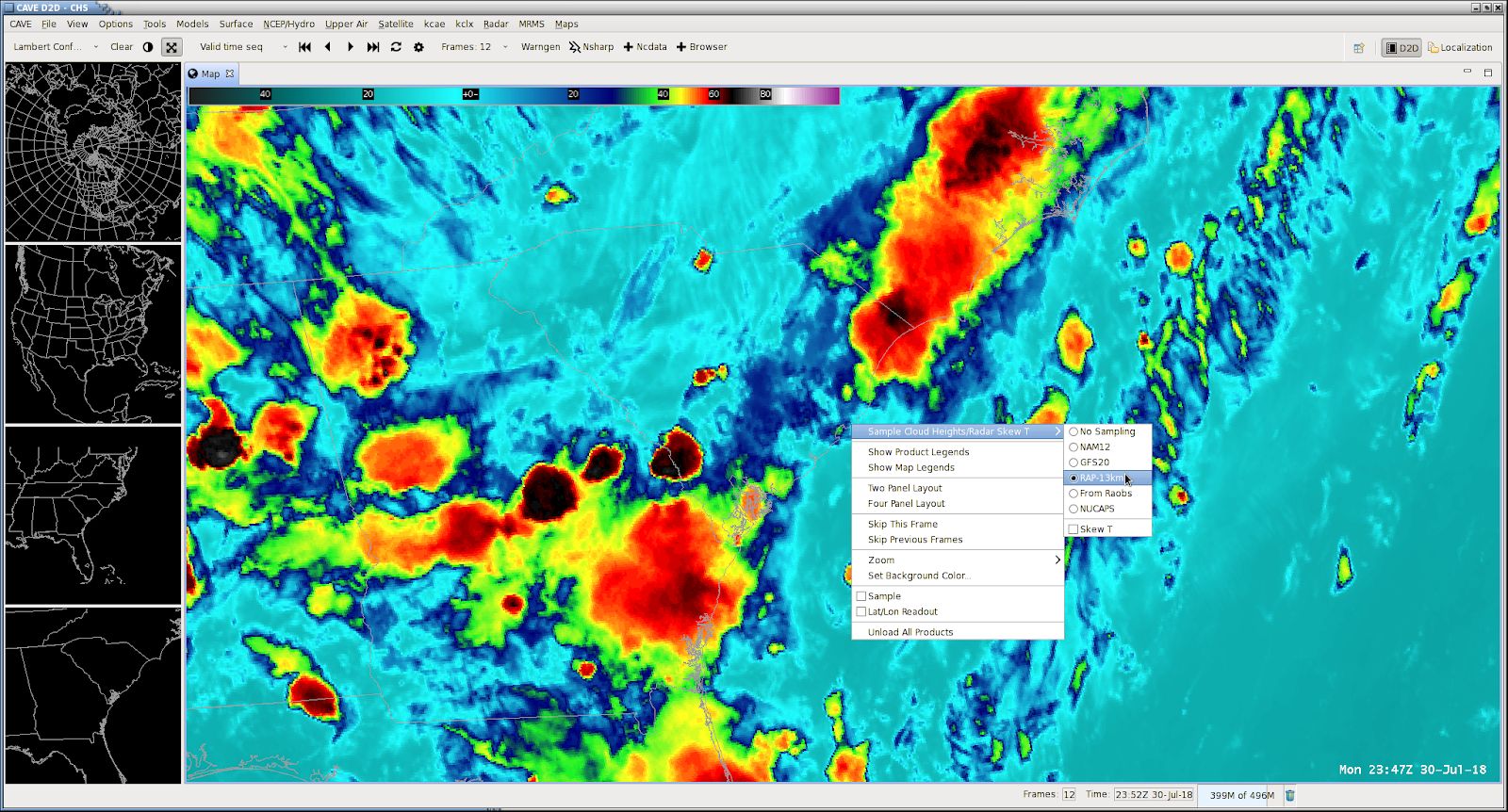Screen dimensions: 1508x812
Task: Open loop properties gear icon
Action: point(418,47)
